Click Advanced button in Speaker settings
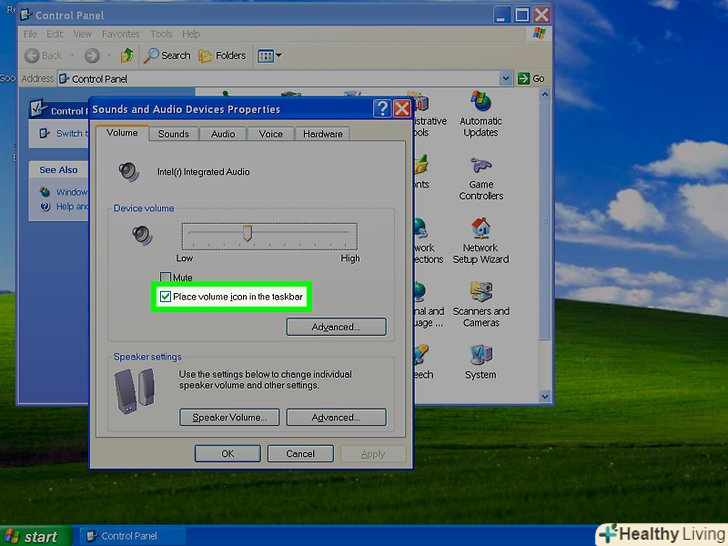Screen dimensions: 728x546 [336, 417]
